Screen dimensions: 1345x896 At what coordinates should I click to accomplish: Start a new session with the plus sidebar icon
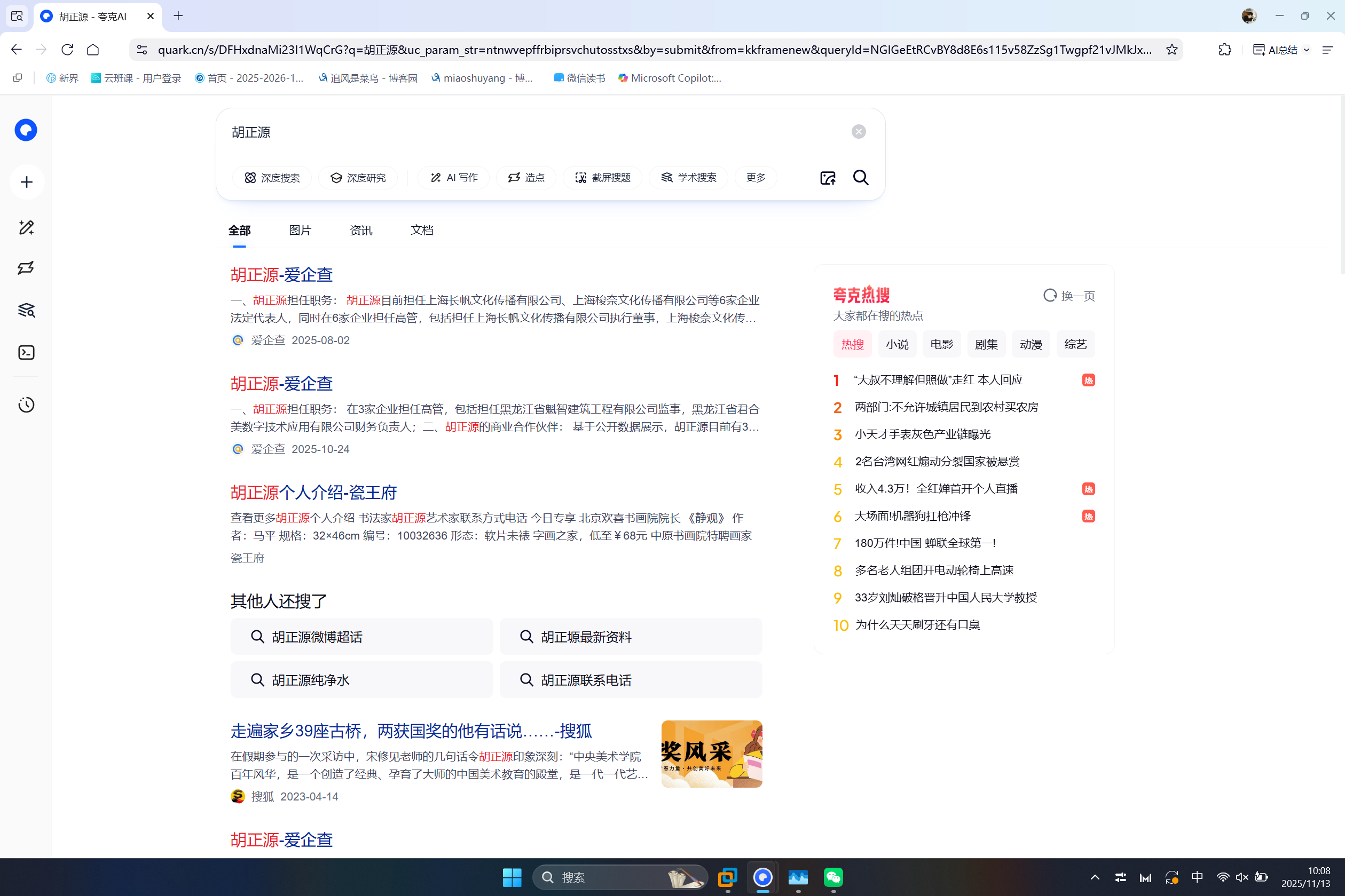point(26,182)
